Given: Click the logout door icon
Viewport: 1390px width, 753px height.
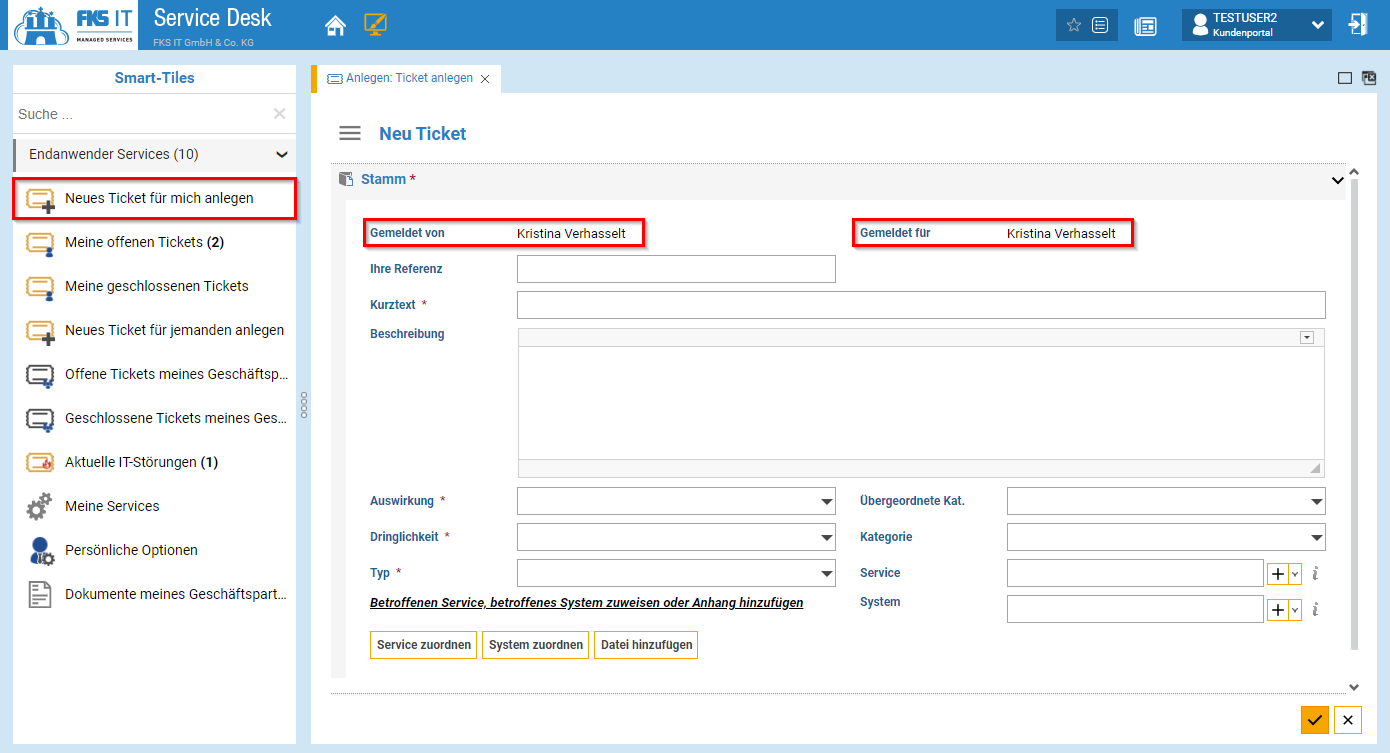Looking at the screenshot, I should [1357, 25].
